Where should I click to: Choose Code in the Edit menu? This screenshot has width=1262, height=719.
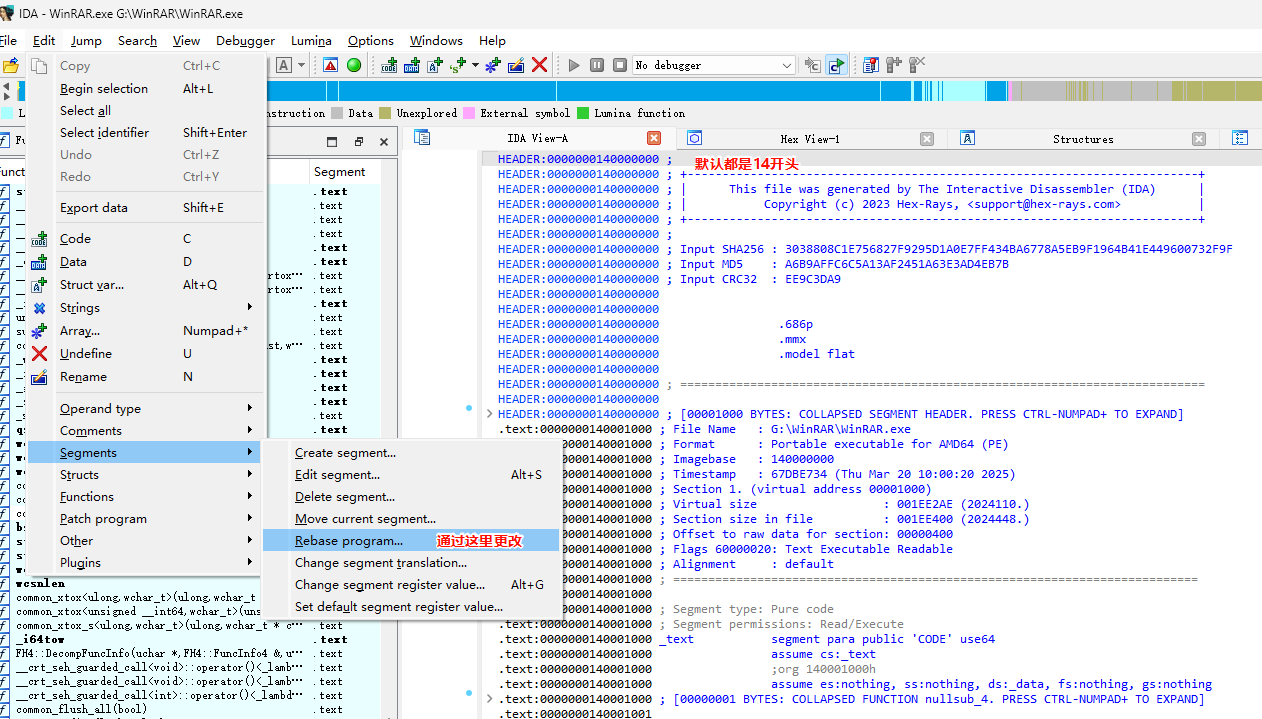[145, 239]
